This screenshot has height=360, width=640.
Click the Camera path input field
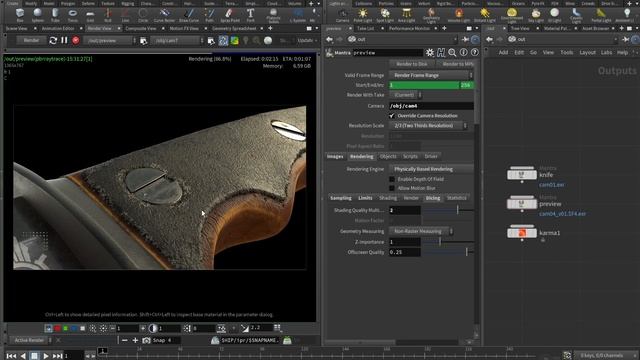pyautogui.click(x=431, y=106)
